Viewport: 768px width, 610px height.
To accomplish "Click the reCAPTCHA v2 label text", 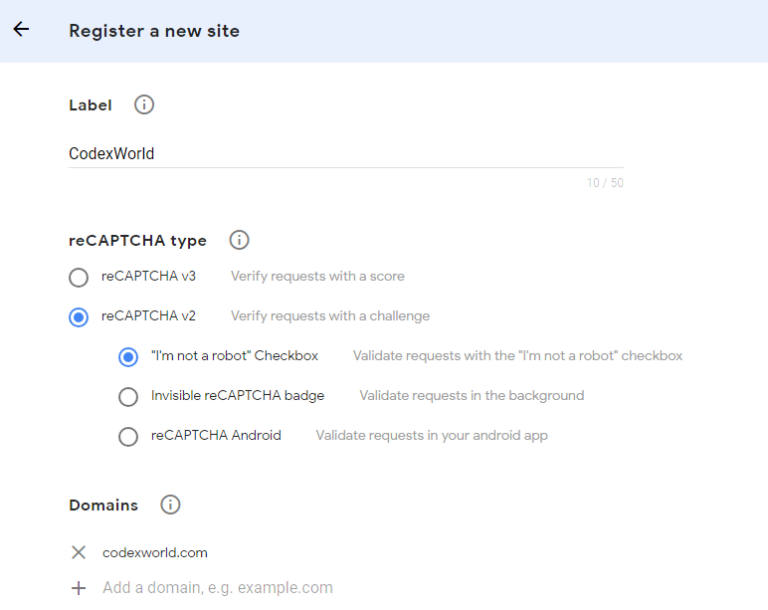I will [x=148, y=316].
